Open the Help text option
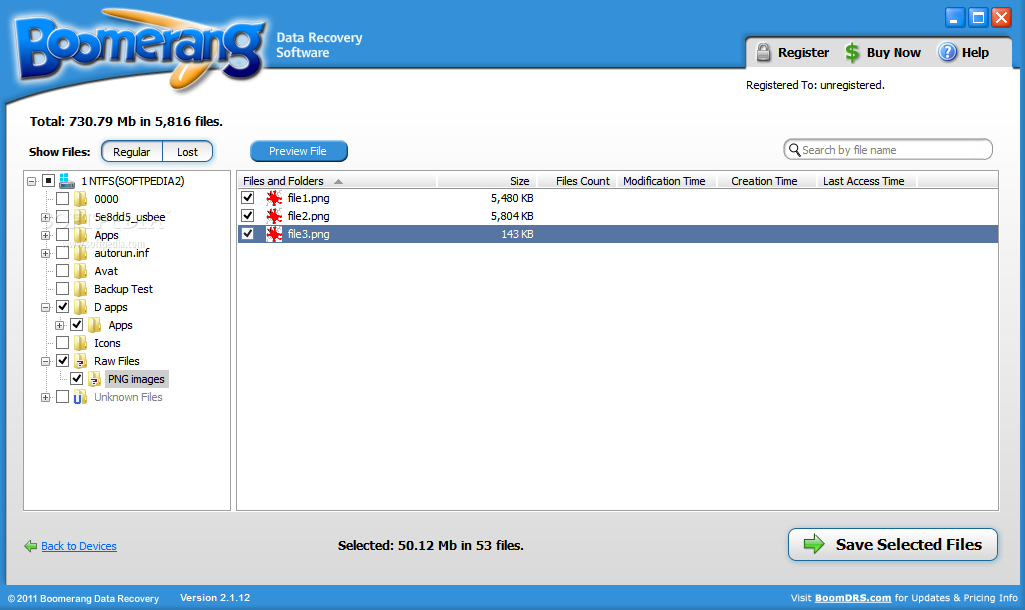 (x=975, y=52)
